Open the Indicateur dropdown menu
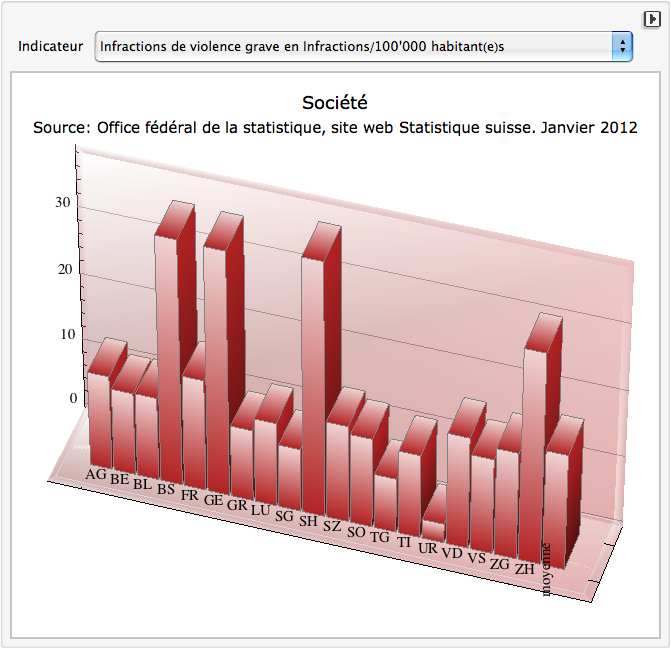The image size is (671, 649). pyautogui.click(x=363, y=46)
